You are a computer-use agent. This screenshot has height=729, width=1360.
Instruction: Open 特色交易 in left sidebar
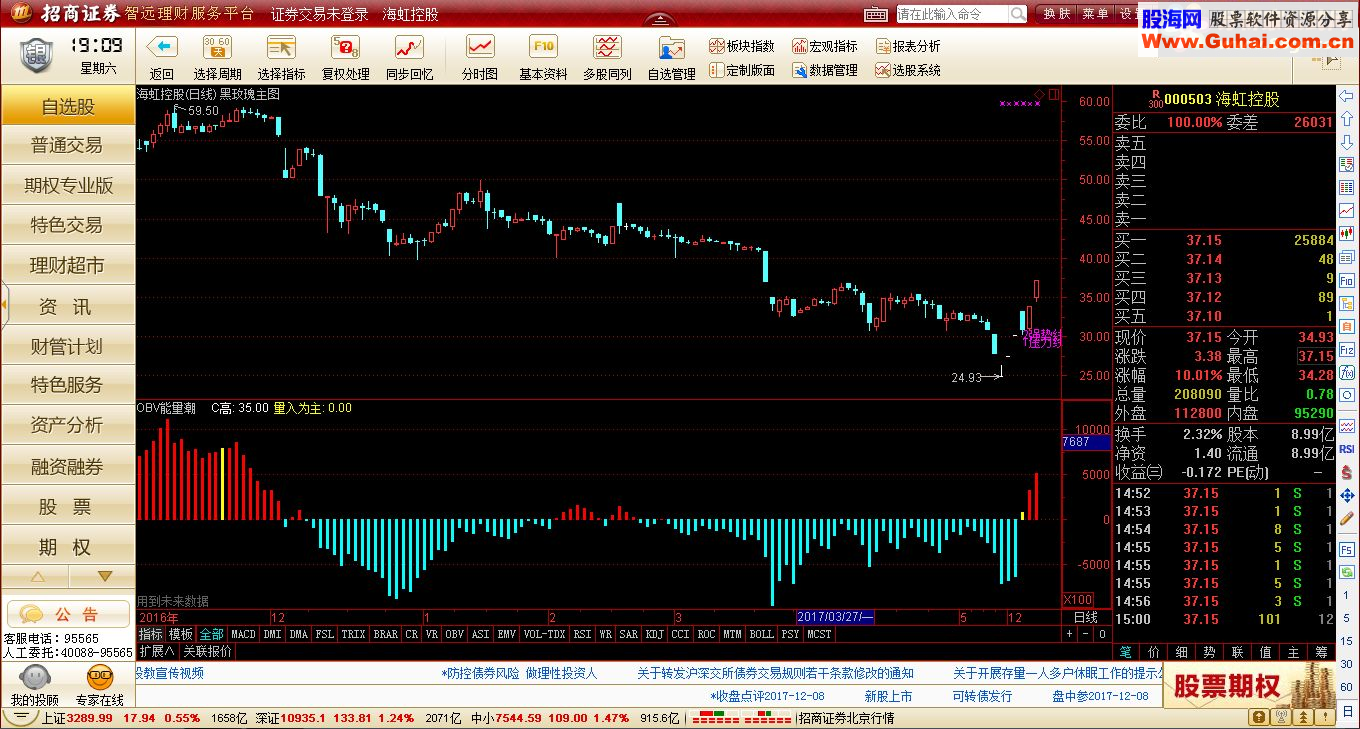coord(68,225)
